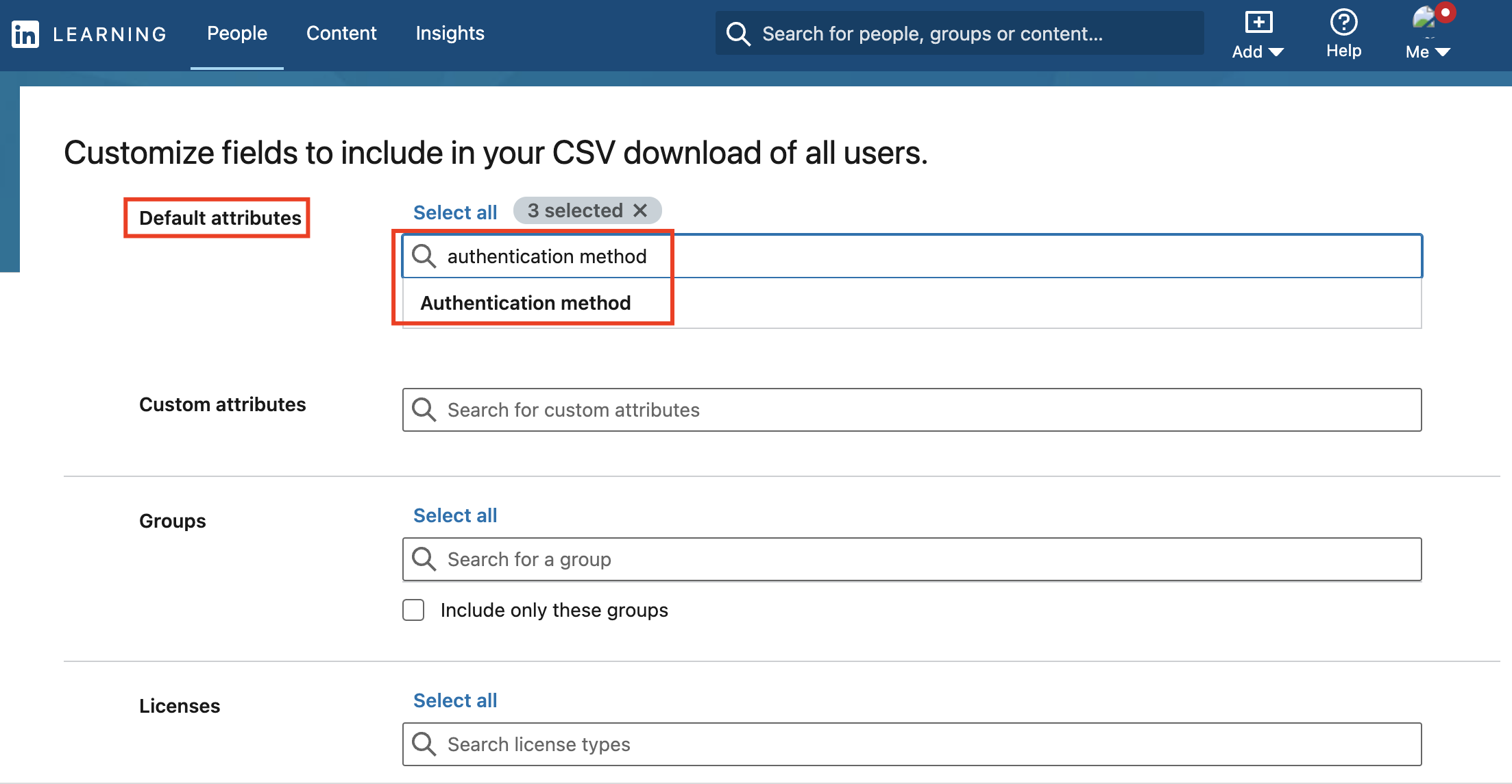Click the search magnifier in top search bar

click(738, 34)
